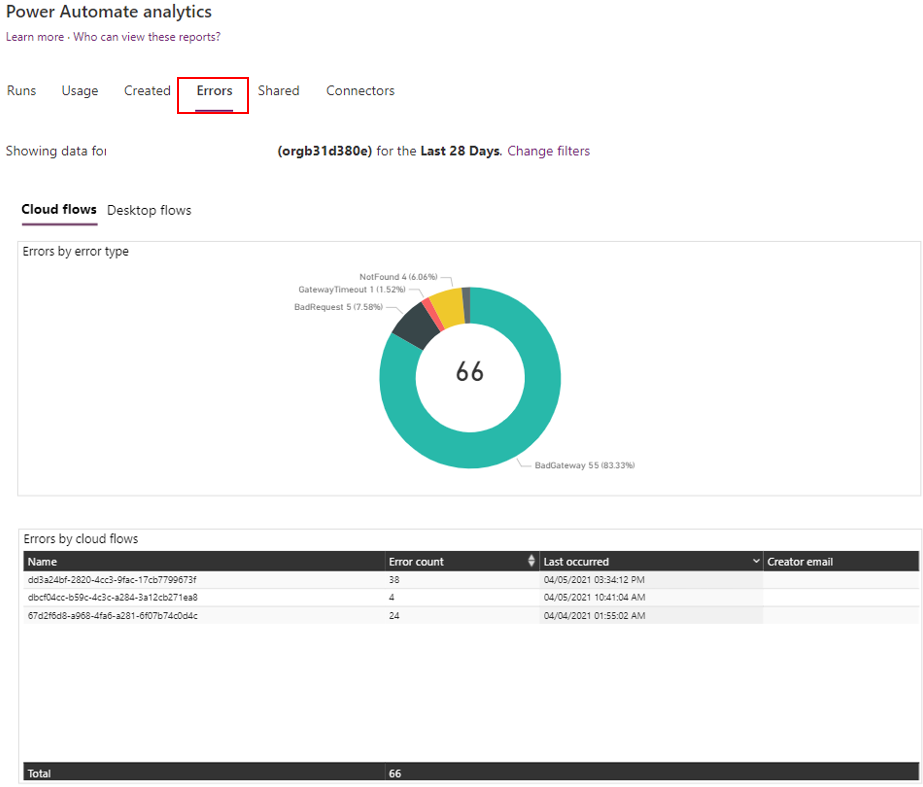Go to the Shared tab
Image resolution: width=923 pixels, height=787 pixels.
point(278,91)
